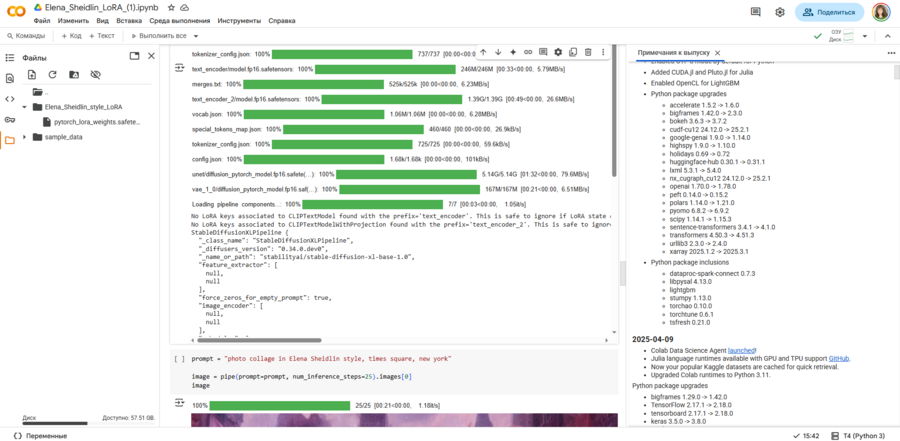The height and width of the screenshot is (441, 900).
Task: Add a comment to the cell
Action: (x=543, y=52)
